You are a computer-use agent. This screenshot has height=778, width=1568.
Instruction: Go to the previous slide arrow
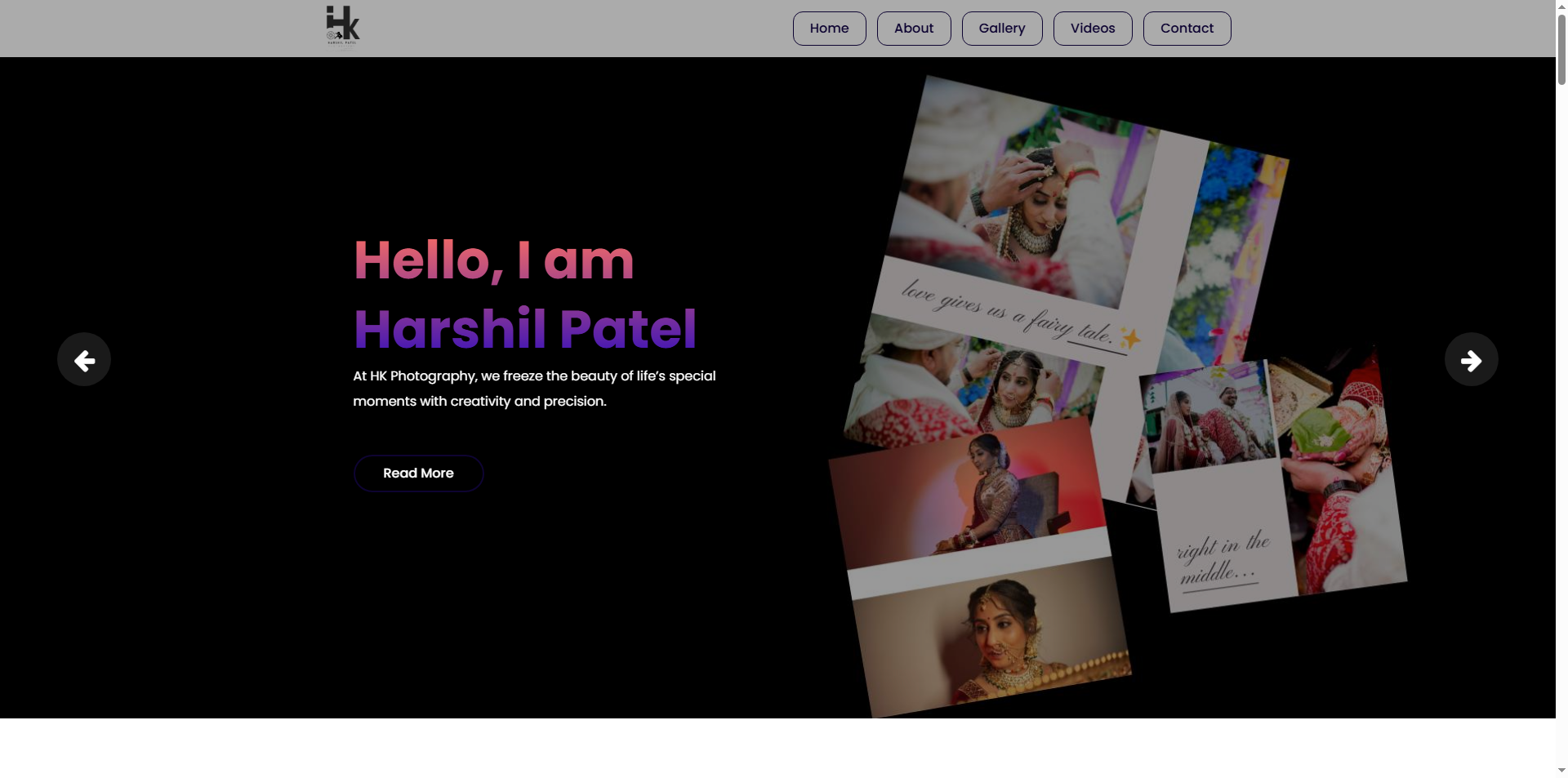pos(84,359)
